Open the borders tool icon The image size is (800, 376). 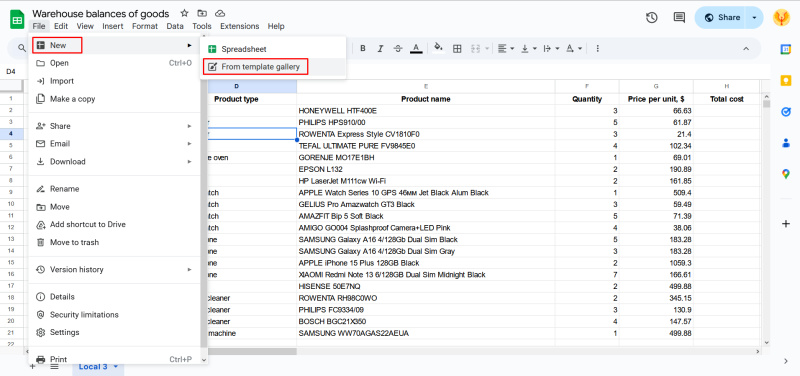coord(457,48)
